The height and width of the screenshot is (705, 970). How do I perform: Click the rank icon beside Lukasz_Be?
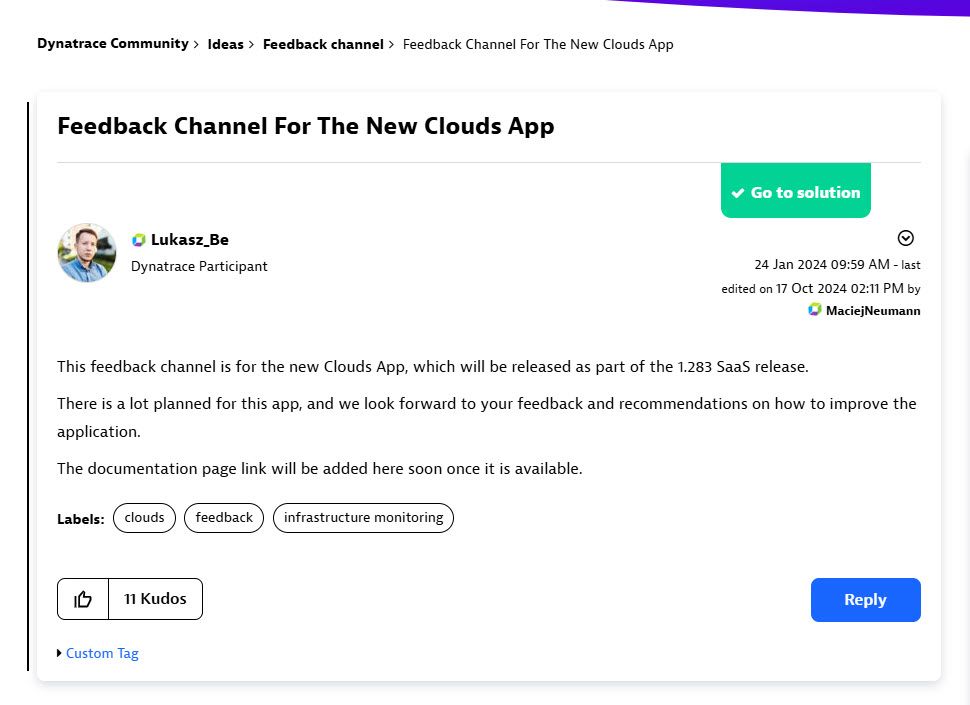tap(139, 240)
